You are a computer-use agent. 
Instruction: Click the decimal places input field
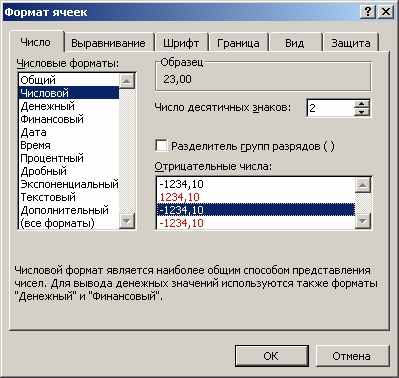coord(330,108)
